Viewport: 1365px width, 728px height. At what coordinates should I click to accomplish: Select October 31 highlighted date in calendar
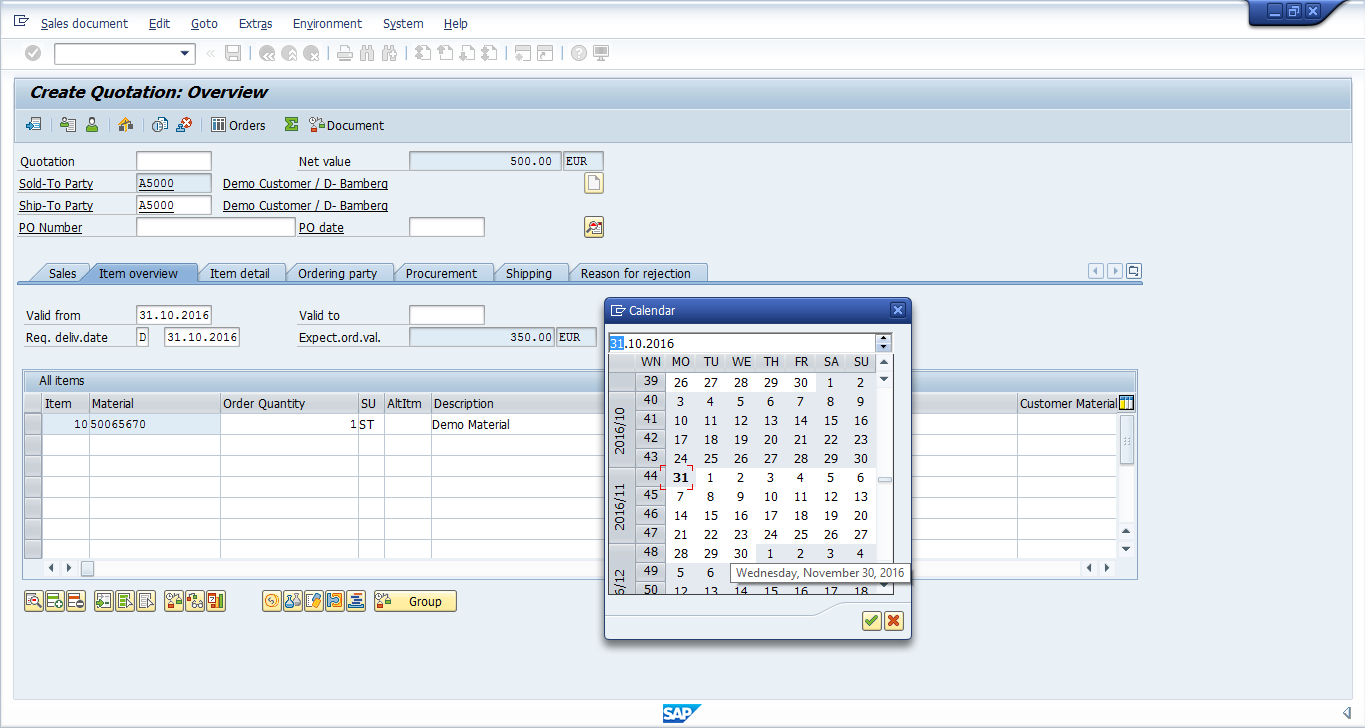click(x=681, y=477)
